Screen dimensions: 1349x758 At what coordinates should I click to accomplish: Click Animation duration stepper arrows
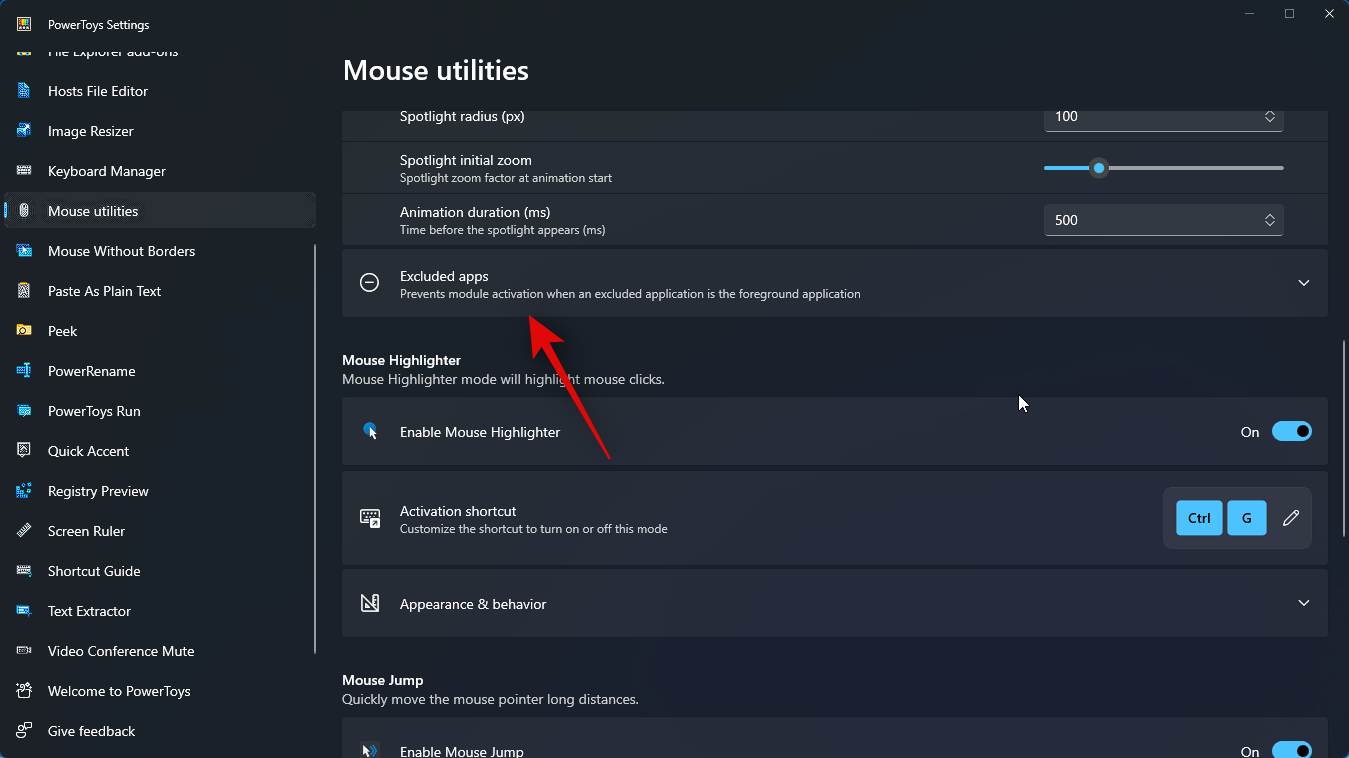[x=1269, y=220]
